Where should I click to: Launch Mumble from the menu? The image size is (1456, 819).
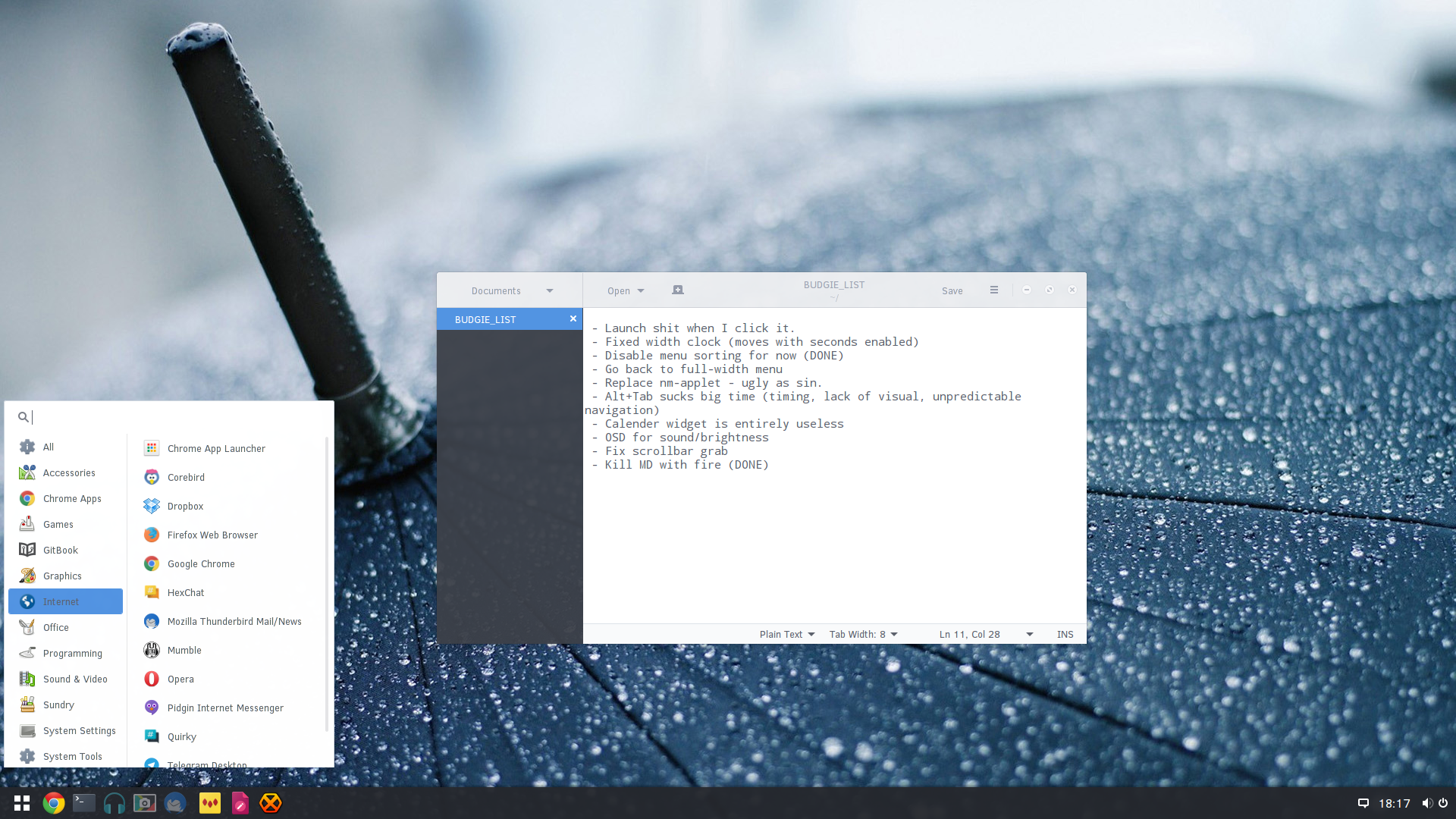click(227, 650)
